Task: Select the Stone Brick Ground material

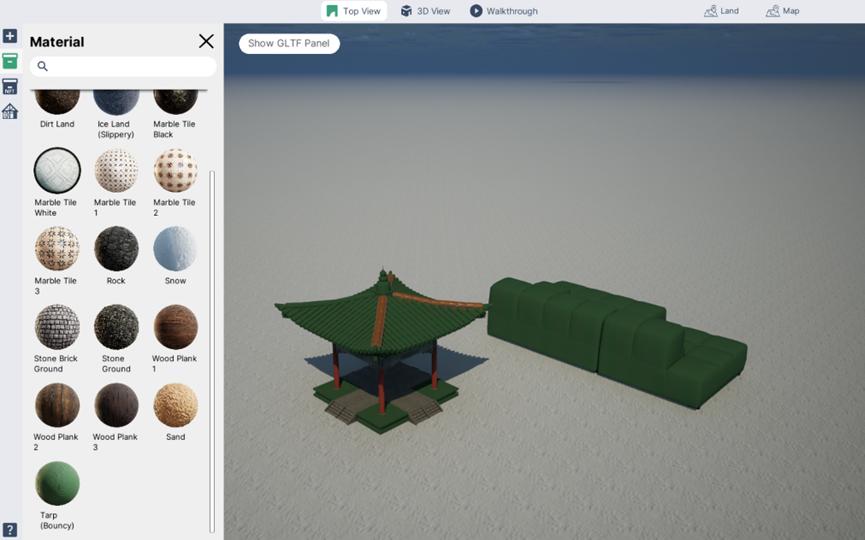Action: pyautogui.click(x=57, y=327)
